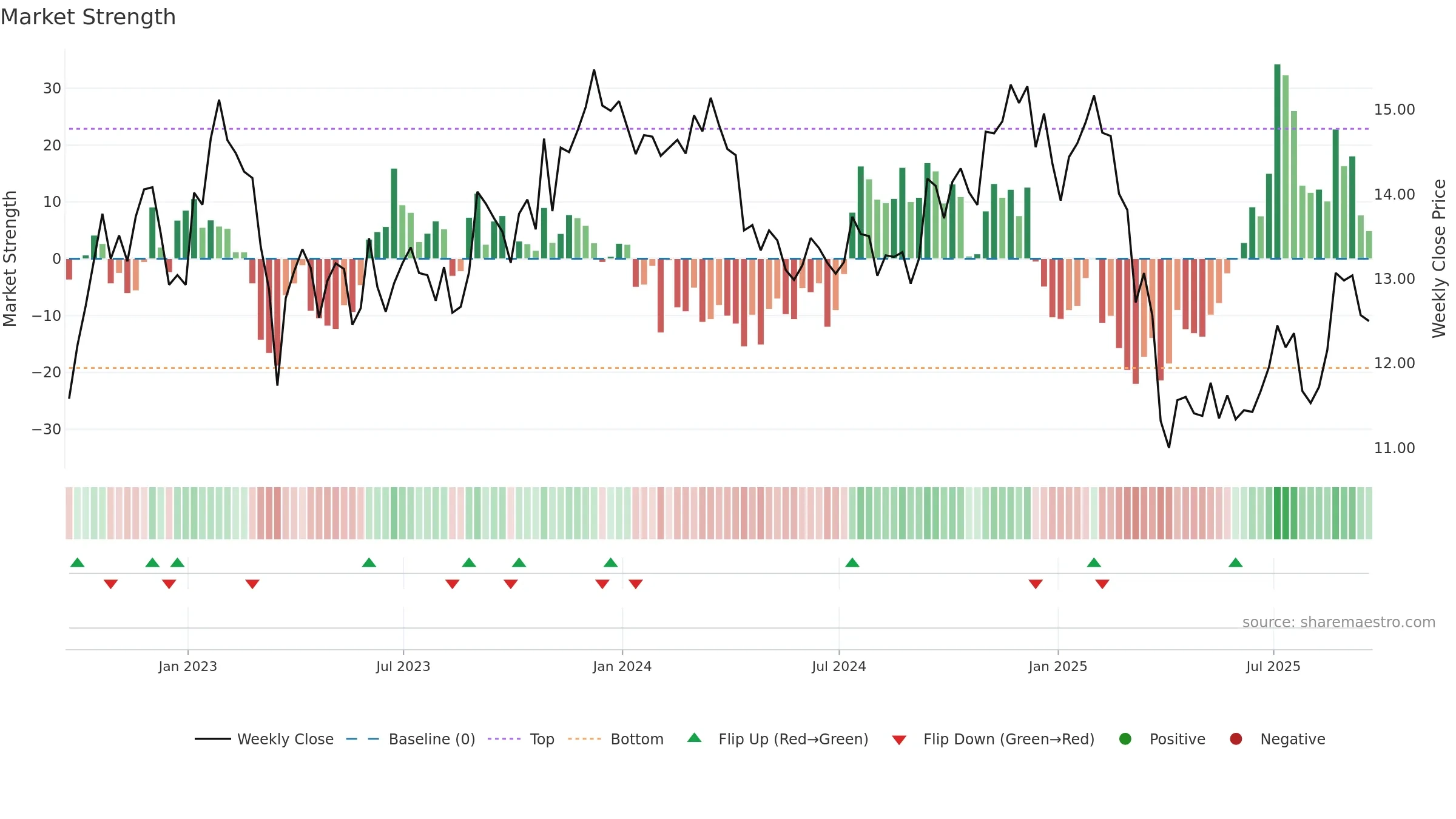Click the −20 tick on left axis
This screenshot has height=819, width=1456.
click(x=47, y=372)
